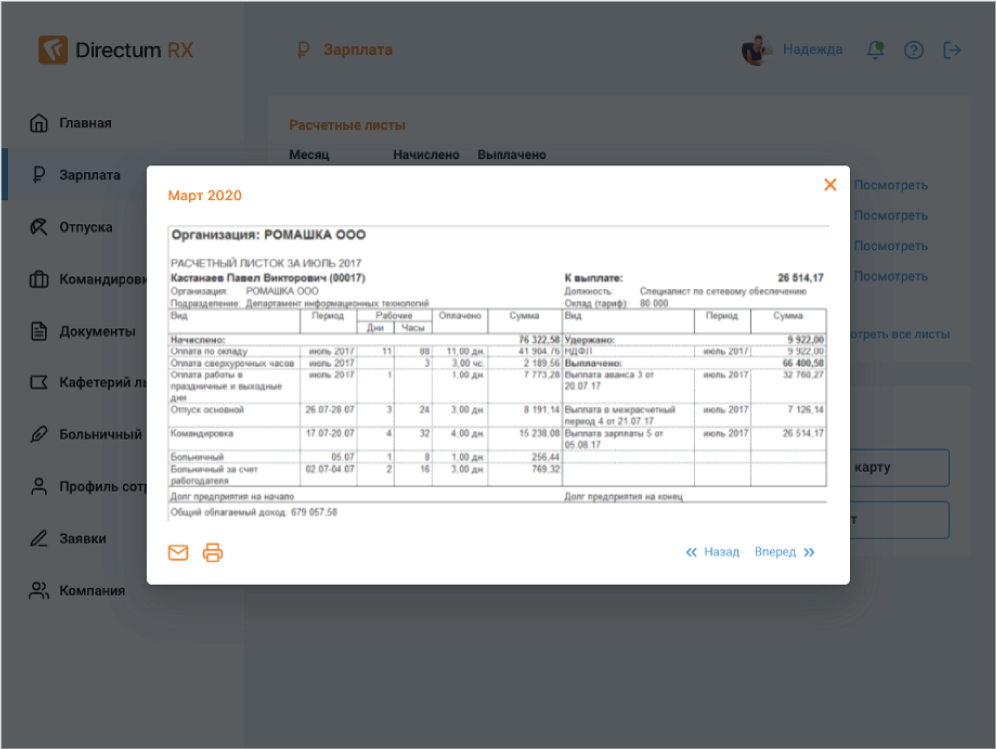996x749 pixels.
Task: Go to next payslip with Вперед
Action: click(x=785, y=552)
